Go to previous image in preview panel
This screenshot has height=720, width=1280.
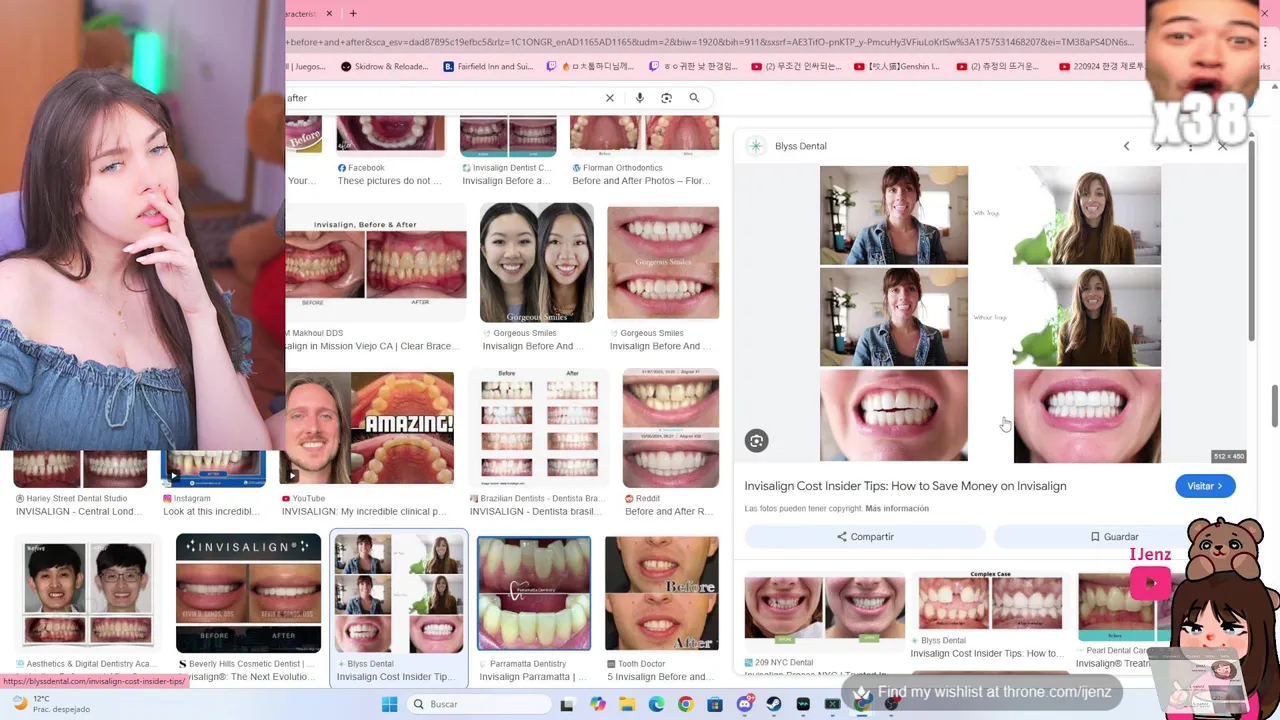1126,146
